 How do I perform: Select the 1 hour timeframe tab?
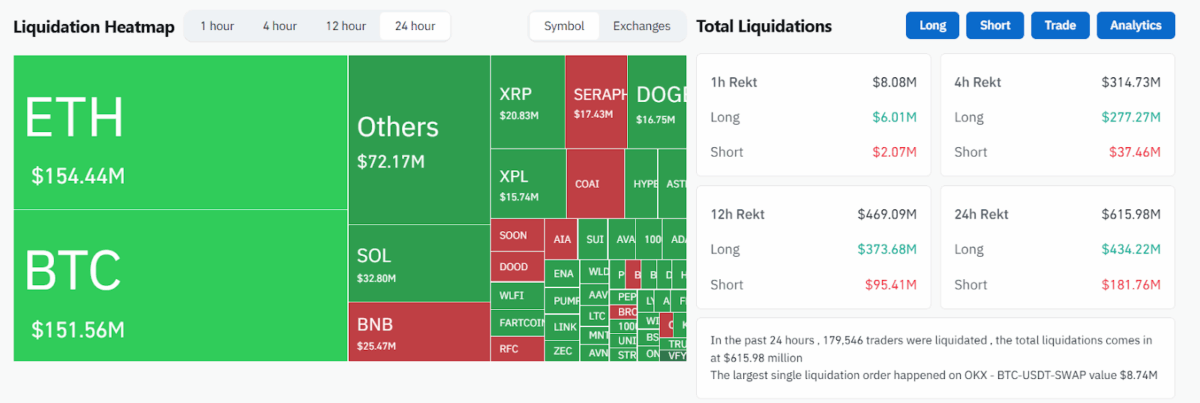click(217, 26)
